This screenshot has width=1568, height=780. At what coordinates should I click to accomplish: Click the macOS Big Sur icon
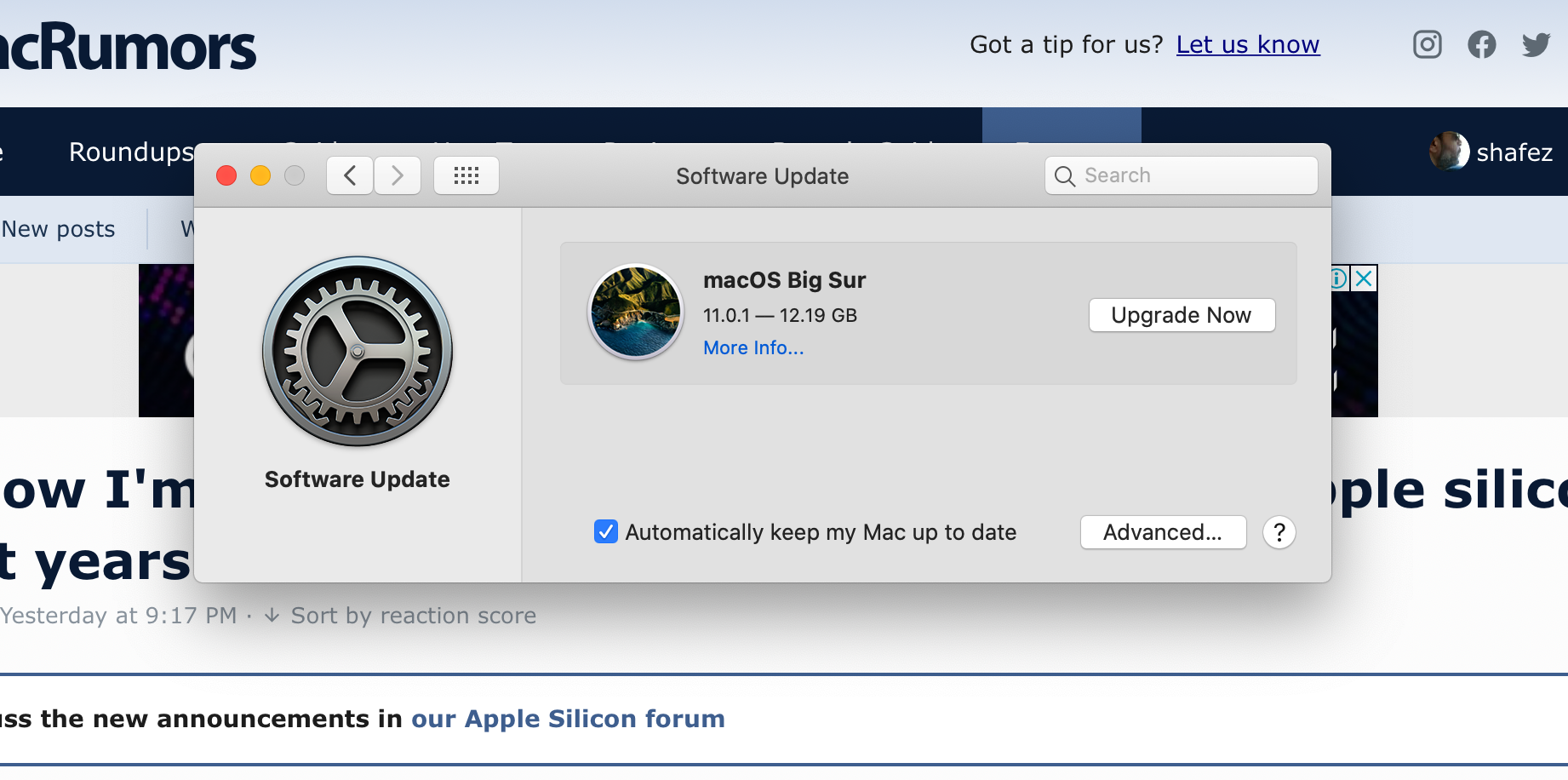pyautogui.click(x=636, y=312)
